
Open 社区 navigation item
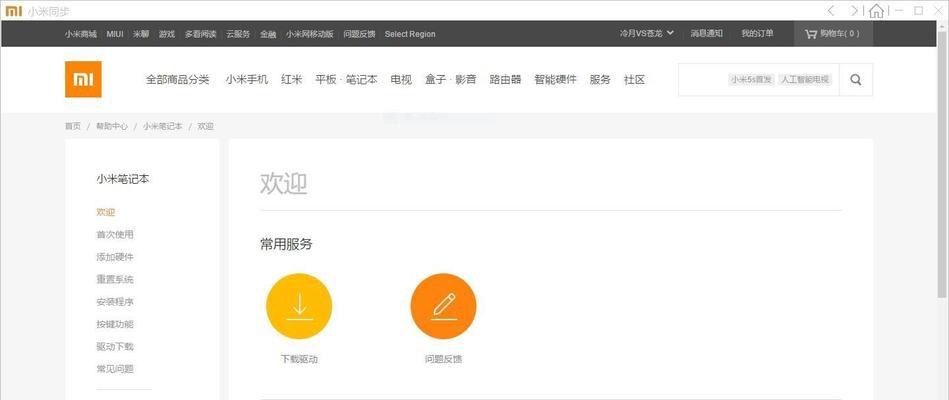(x=634, y=79)
